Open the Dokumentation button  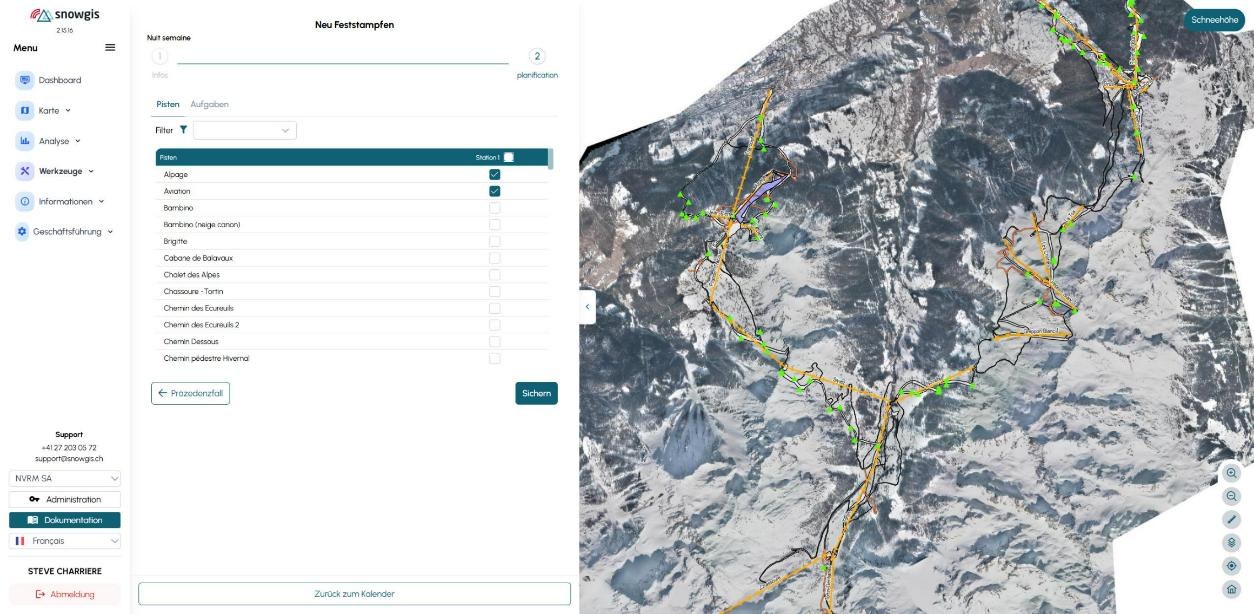point(65,520)
